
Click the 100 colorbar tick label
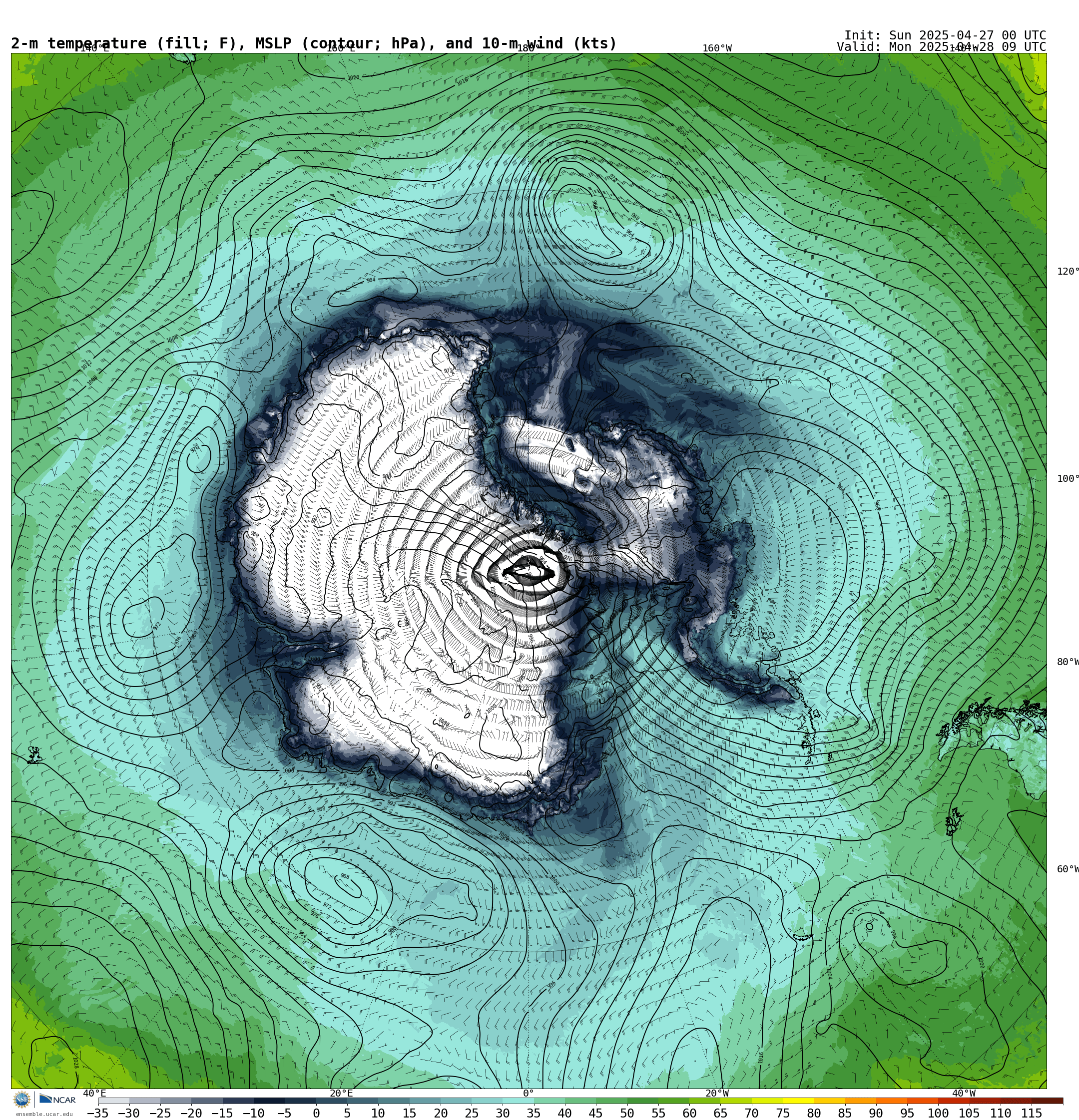tap(939, 1113)
